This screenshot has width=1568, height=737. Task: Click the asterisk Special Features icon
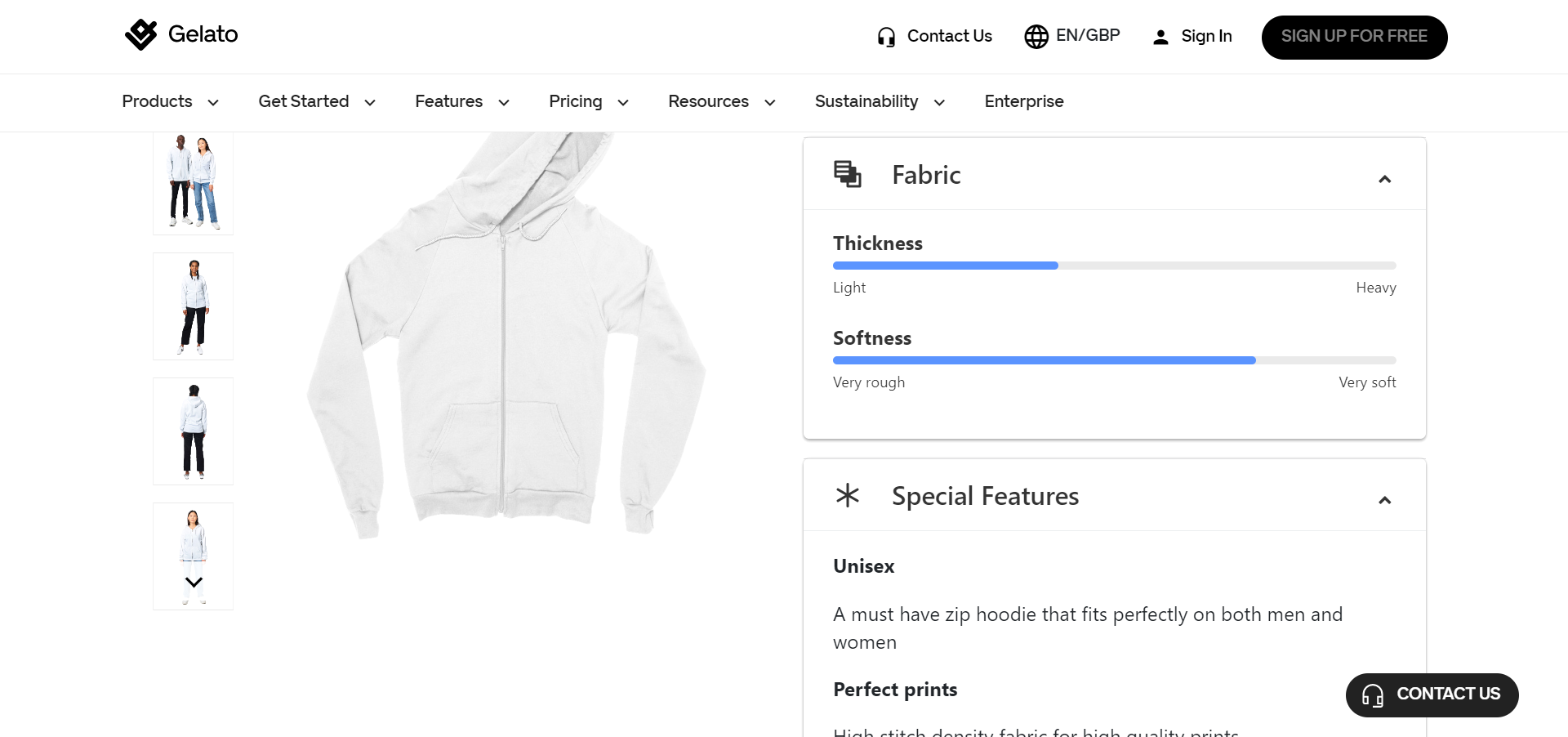[847, 495]
